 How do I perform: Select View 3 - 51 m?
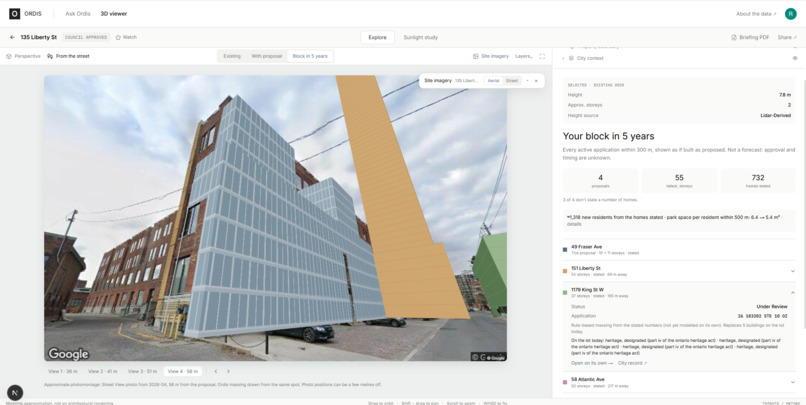[x=142, y=371]
